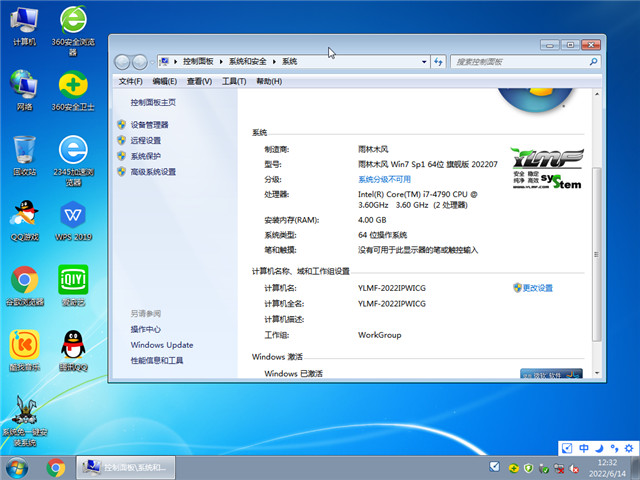Click the scrollbar down arrow
The height and width of the screenshot is (480, 640).
click(x=597, y=373)
